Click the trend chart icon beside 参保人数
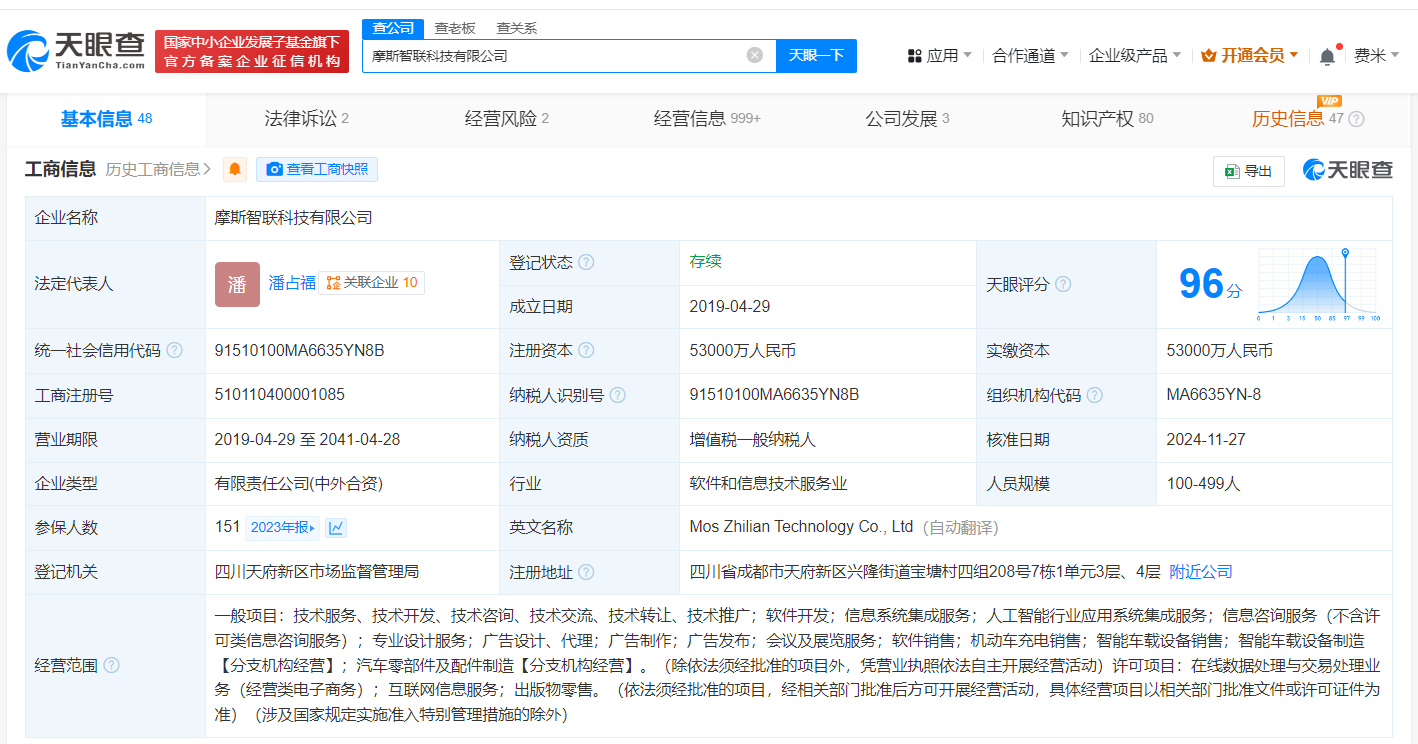The width and height of the screenshot is (1418, 744). coord(337,527)
